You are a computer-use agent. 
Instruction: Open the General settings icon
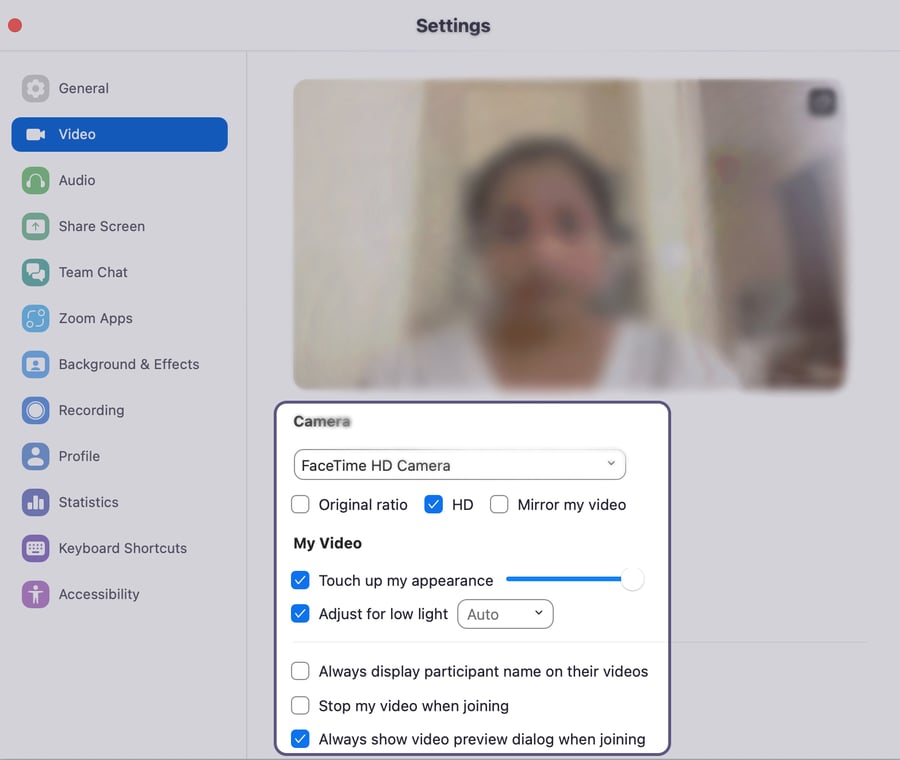(35, 88)
